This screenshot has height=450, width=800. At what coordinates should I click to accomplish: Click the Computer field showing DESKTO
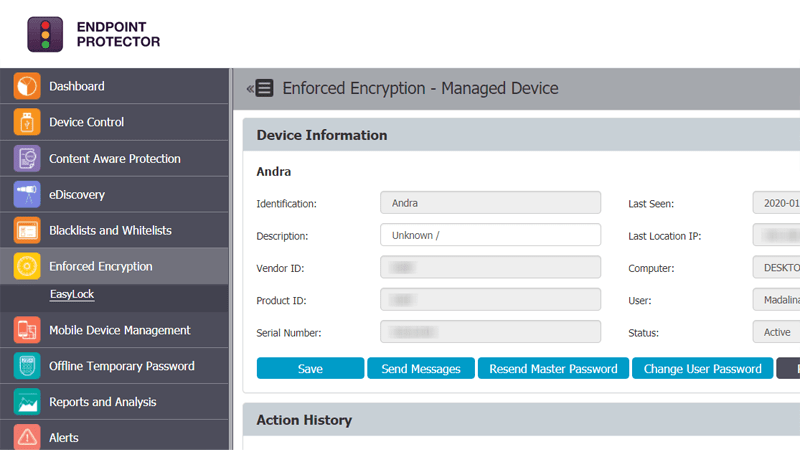click(x=777, y=267)
